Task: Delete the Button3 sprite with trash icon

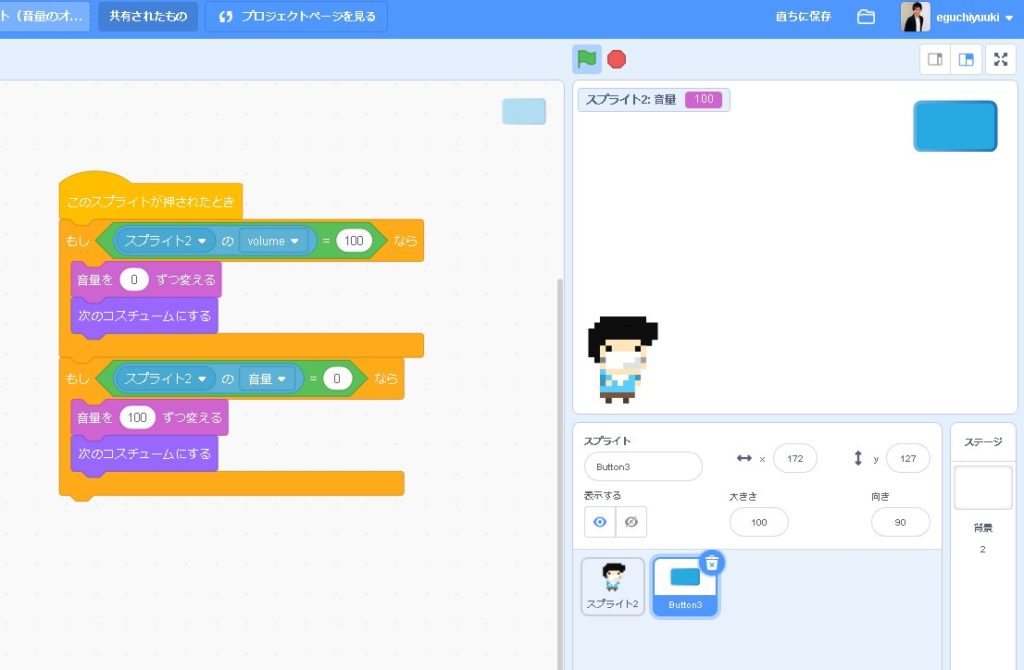Action: coord(711,564)
